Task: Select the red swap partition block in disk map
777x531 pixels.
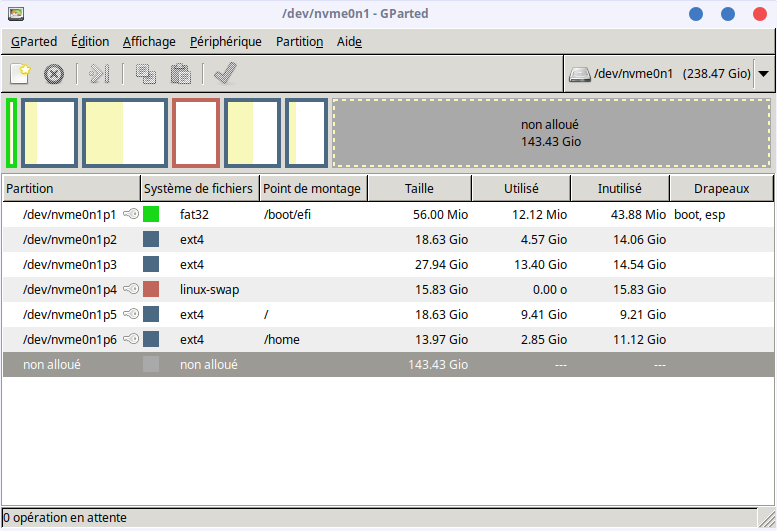Action: 195,132
